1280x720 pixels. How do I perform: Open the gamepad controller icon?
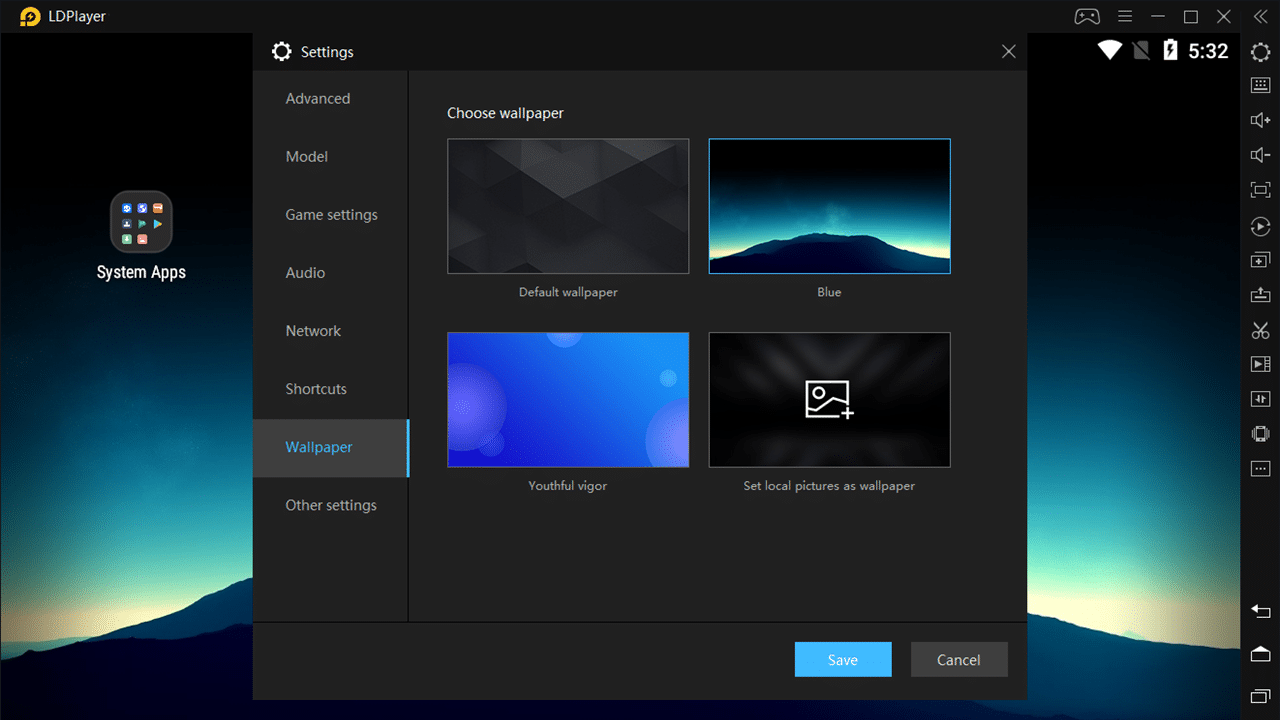1087,16
